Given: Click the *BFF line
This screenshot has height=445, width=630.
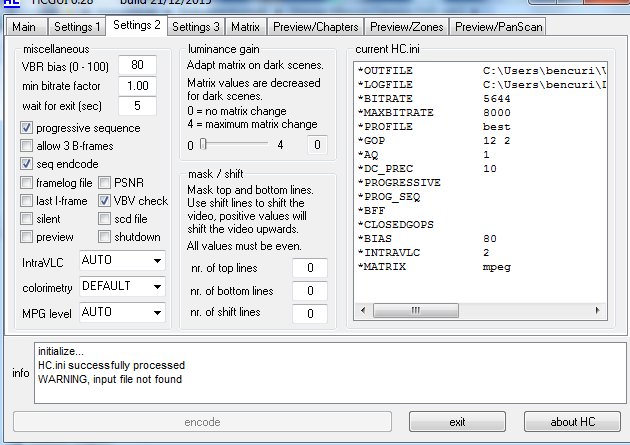Looking at the screenshot, I should pyautogui.click(x=371, y=211).
